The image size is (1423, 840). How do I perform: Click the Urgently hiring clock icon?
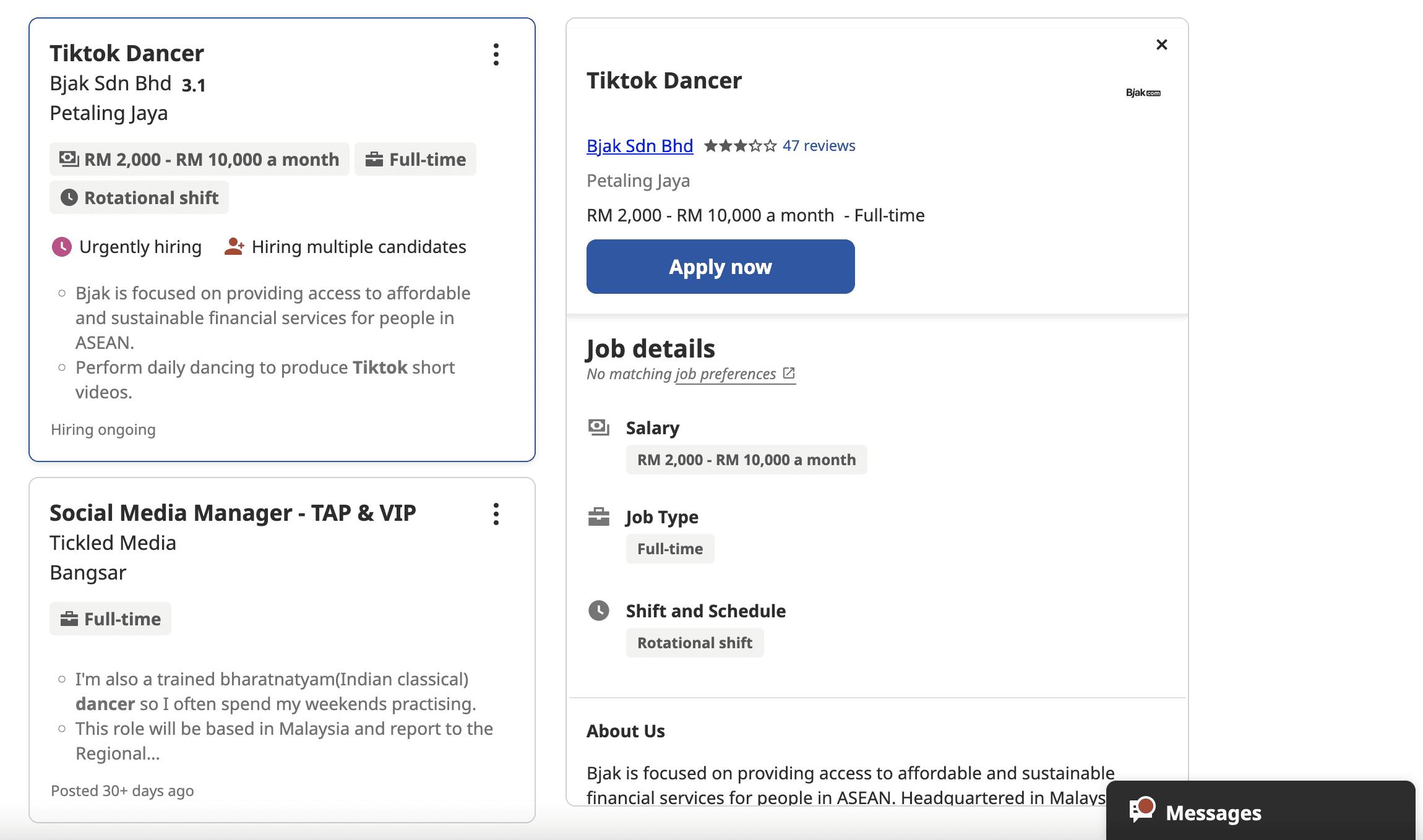(61, 247)
